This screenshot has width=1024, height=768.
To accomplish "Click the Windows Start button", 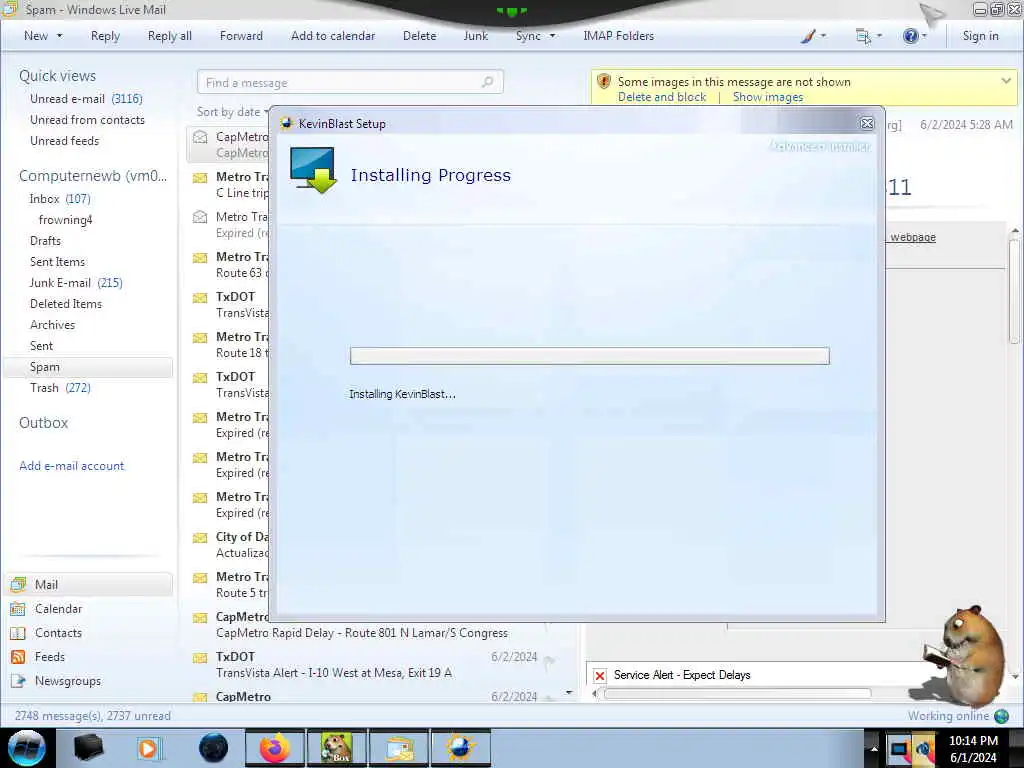I will [27, 748].
